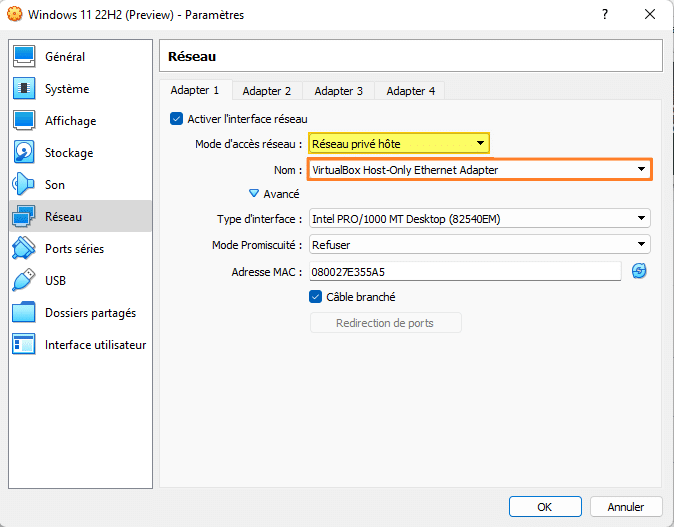Open the Mode d'accès réseau dropdown
Screen dimensions: 674x527
pos(399,144)
